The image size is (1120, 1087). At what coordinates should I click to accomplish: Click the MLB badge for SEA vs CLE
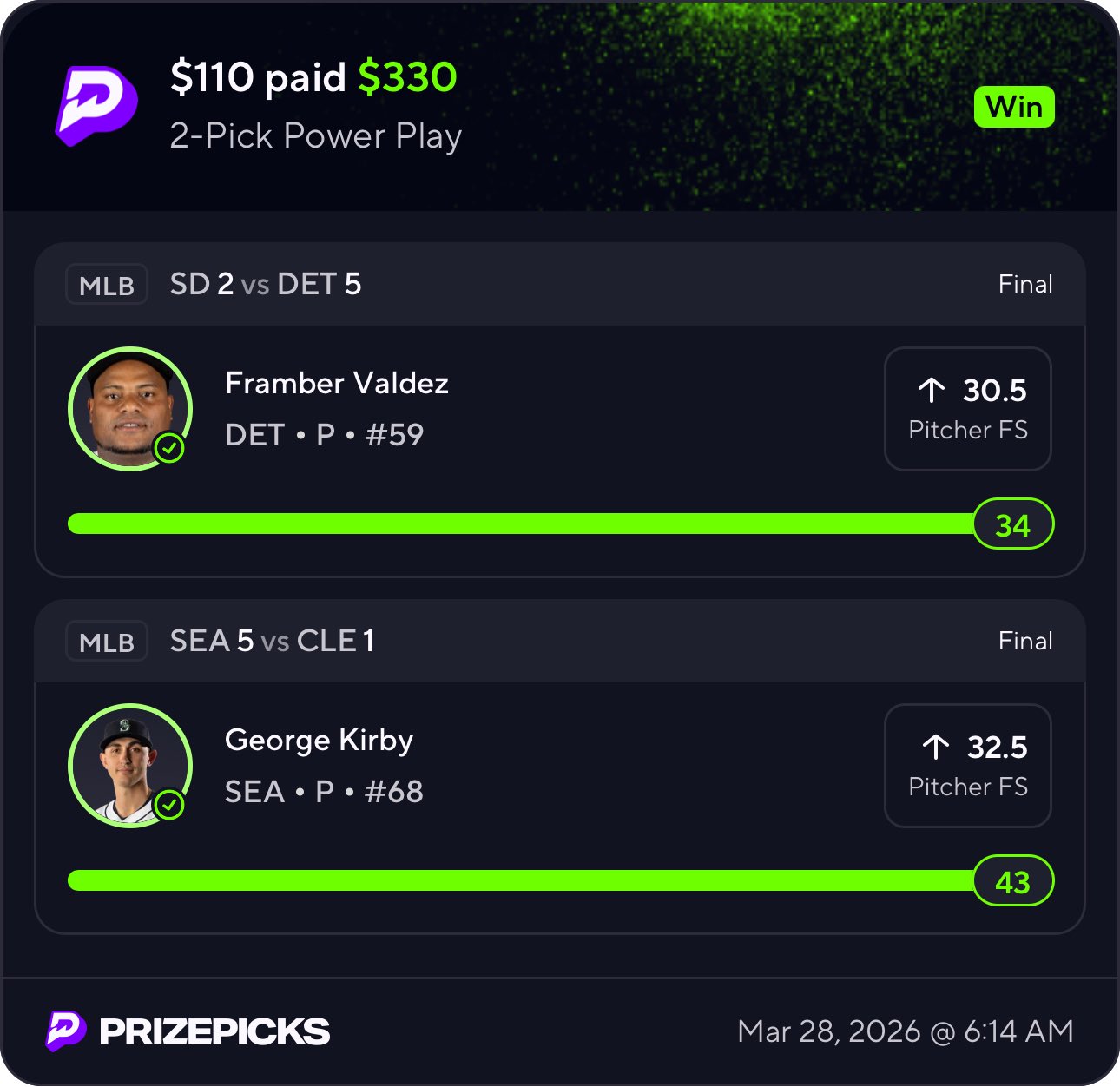[106, 642]
